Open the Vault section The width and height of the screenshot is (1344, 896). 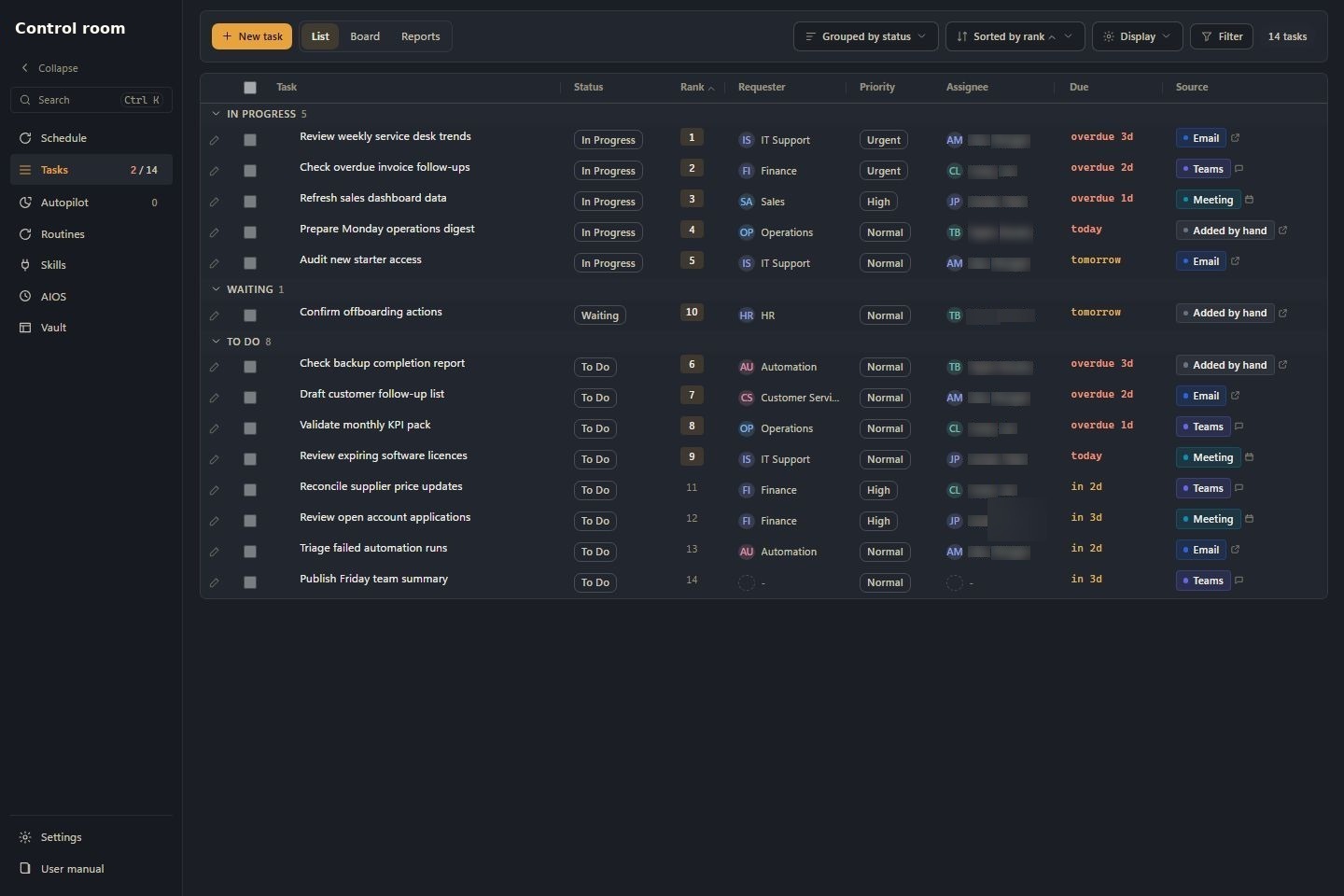(91, 328)
